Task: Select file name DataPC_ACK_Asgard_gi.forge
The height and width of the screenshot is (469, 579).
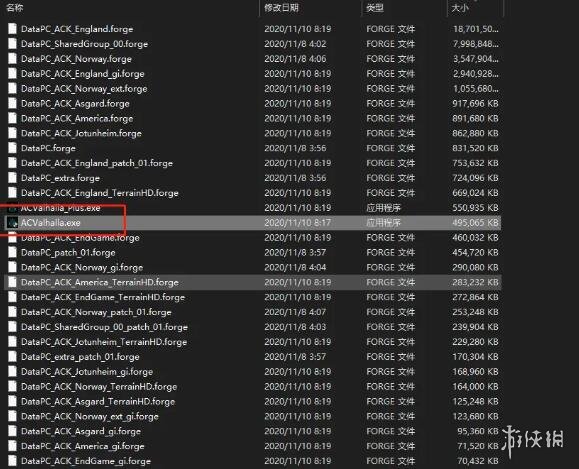Action: click(81, 431)
